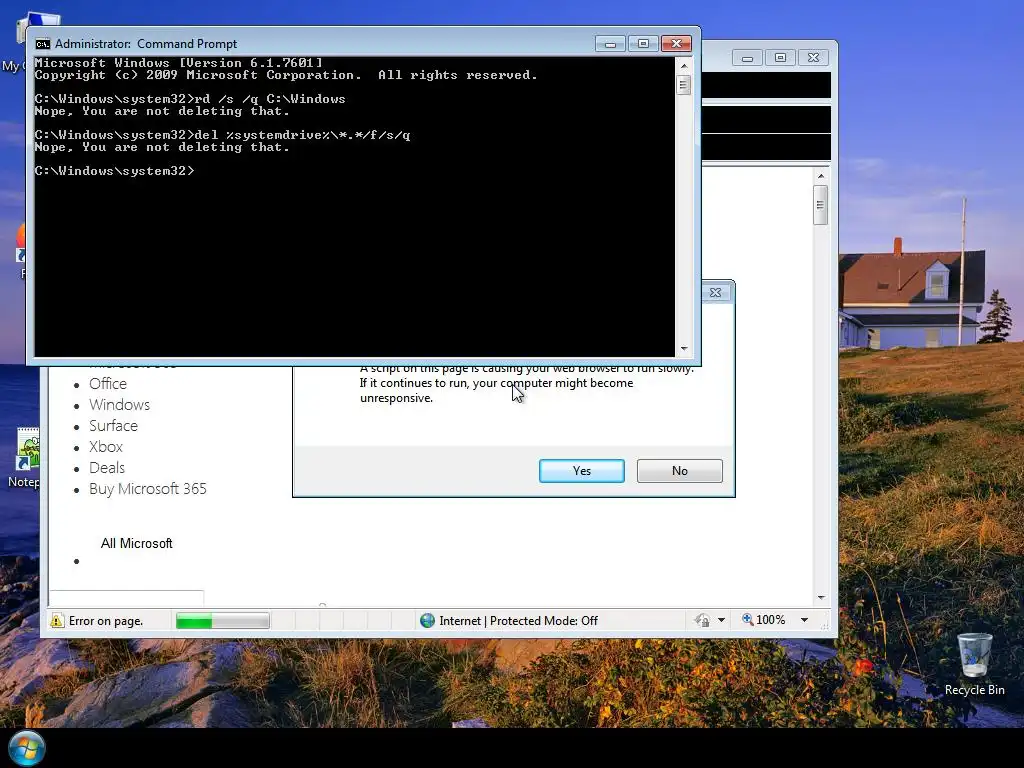The image size is (1024, 768).
Task: Open the zoom level dropdown arrow
Action: pos(805,620)
